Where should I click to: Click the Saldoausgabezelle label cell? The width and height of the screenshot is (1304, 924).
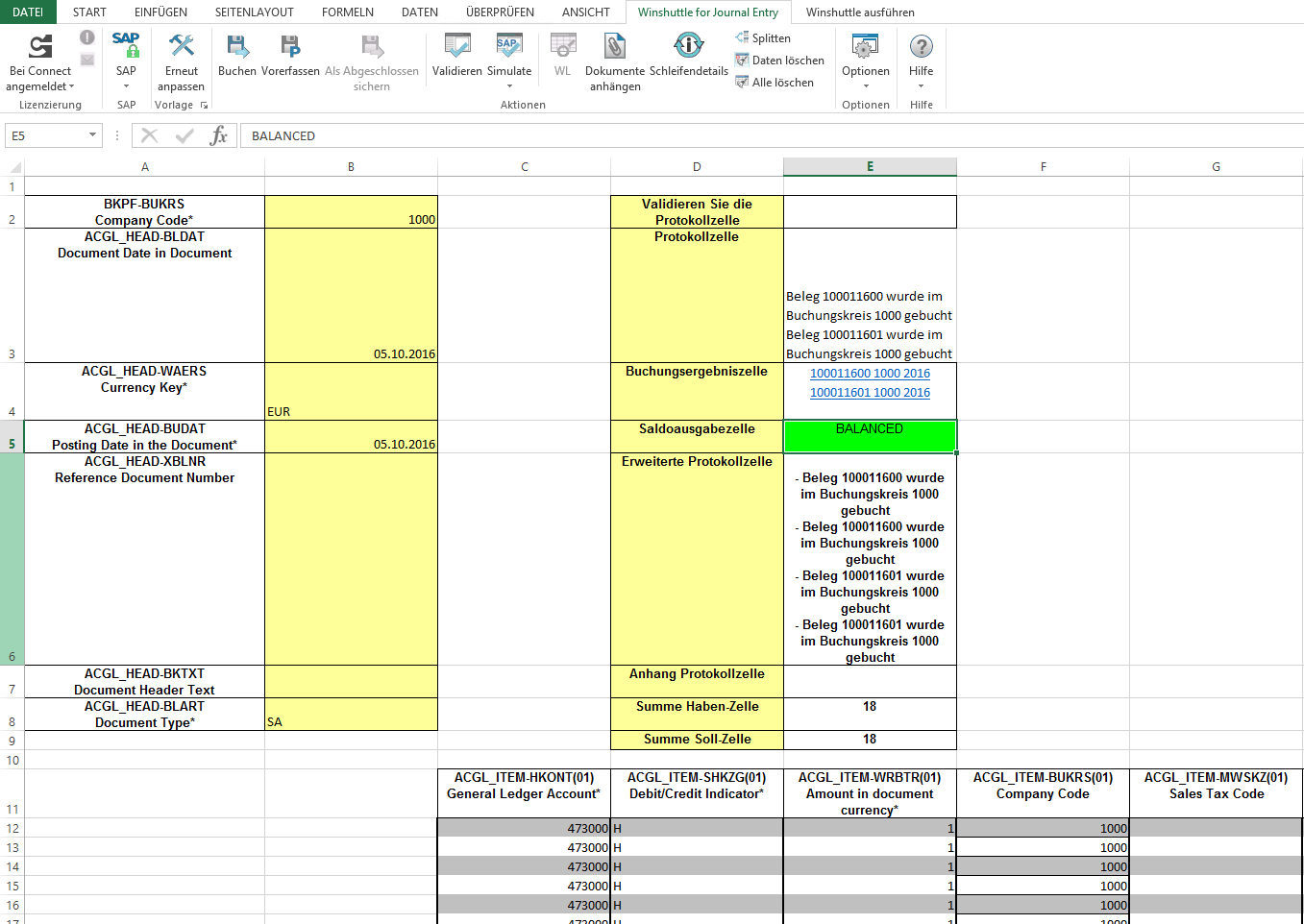pos(697,437)
